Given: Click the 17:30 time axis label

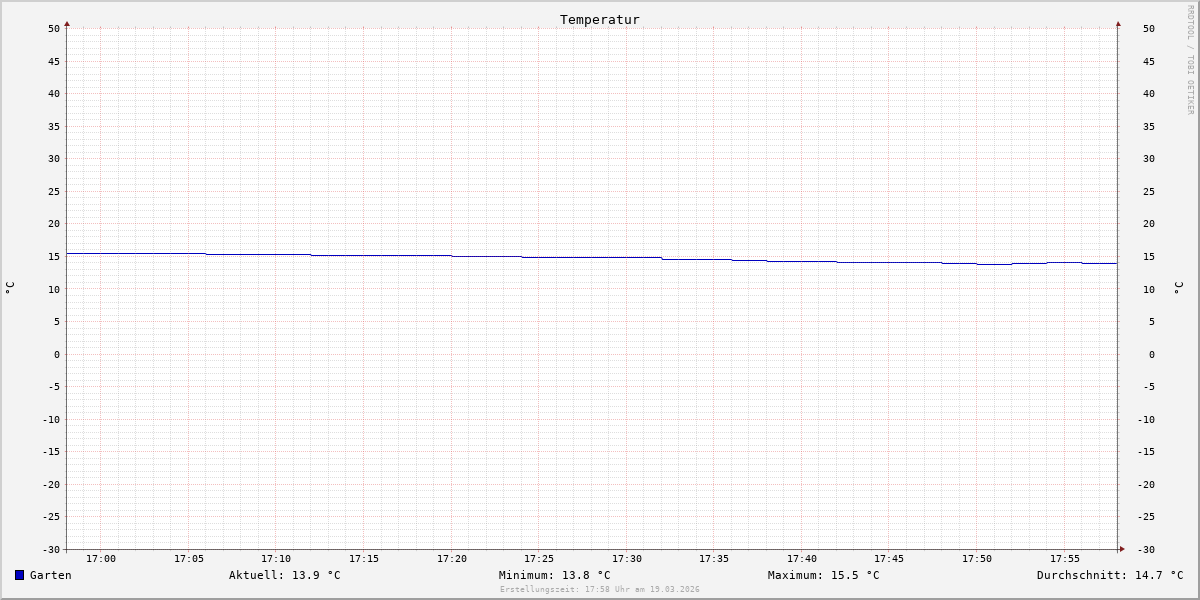Looking at the screenshot, I should click(627, 559).
